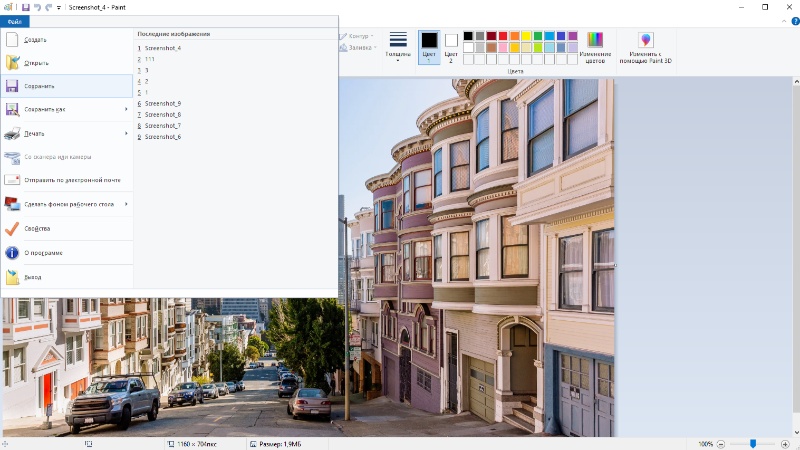
Task: Open the Открыть folder icon
Action: point(12,63)
